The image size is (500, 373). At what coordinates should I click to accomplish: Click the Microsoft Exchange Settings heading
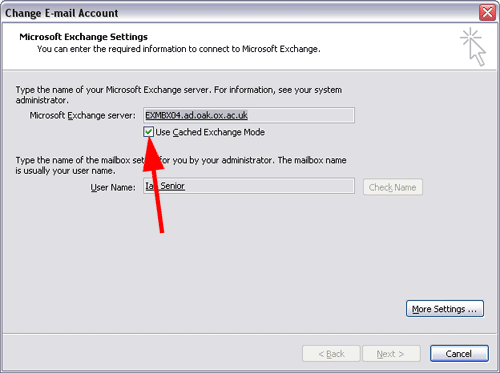pos(83,37)
